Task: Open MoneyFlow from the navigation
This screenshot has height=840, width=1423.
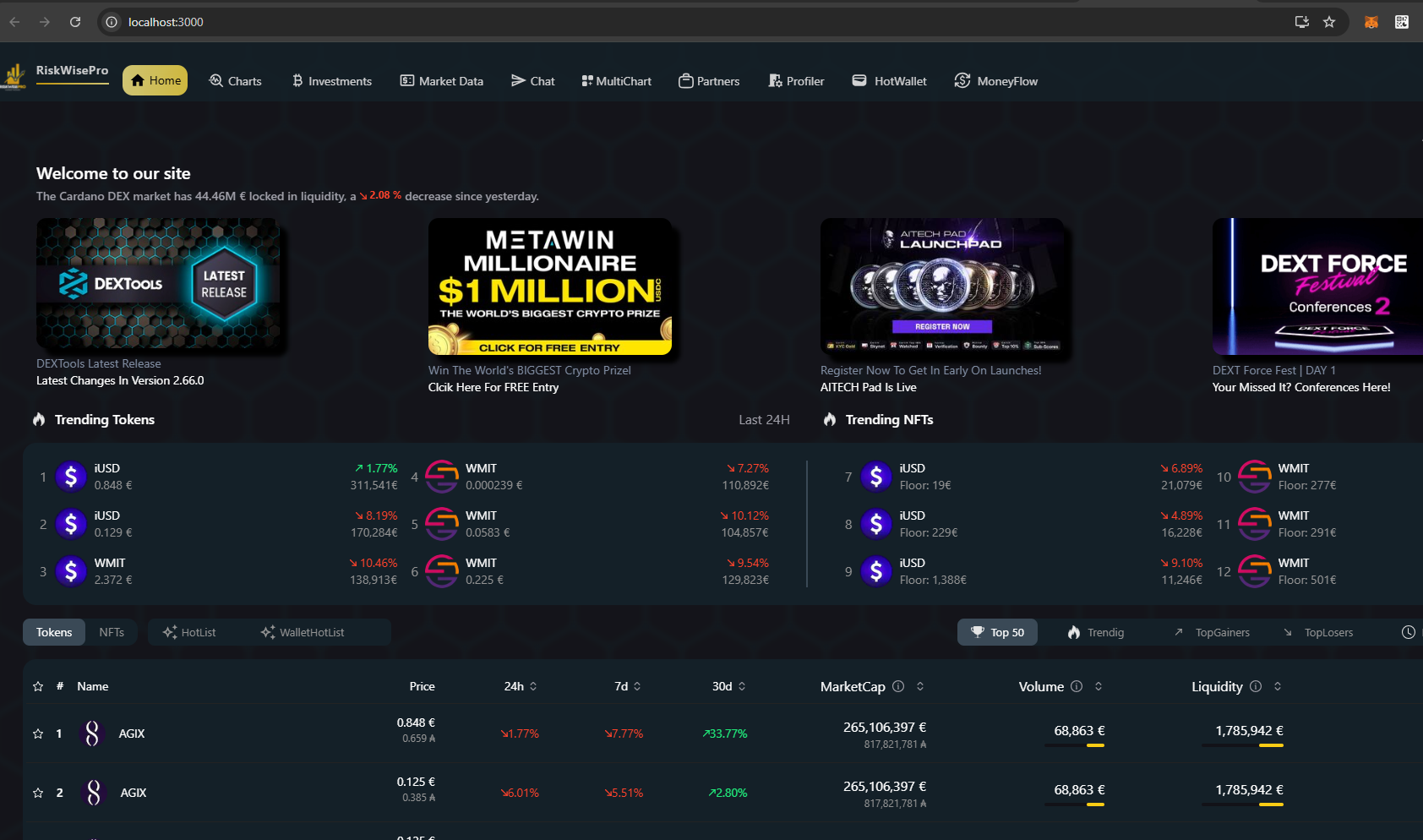Action: 996,80
